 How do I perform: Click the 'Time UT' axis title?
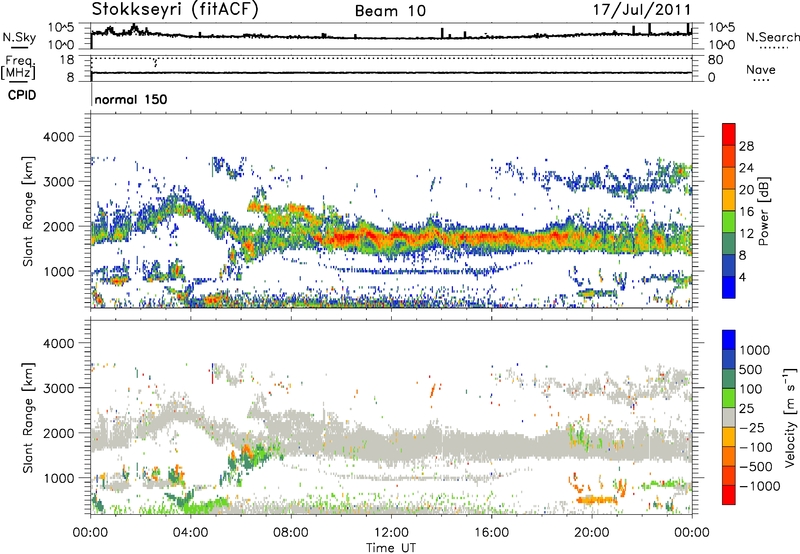pyautogui.click(x=391, y=548)
